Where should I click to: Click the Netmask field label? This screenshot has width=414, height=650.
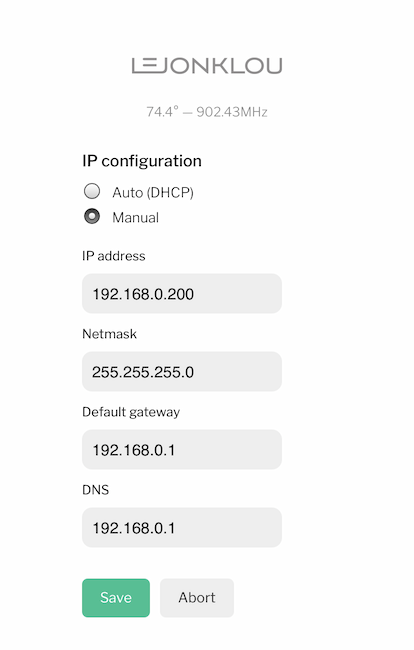pyautogui.click(x=109, y=334)
